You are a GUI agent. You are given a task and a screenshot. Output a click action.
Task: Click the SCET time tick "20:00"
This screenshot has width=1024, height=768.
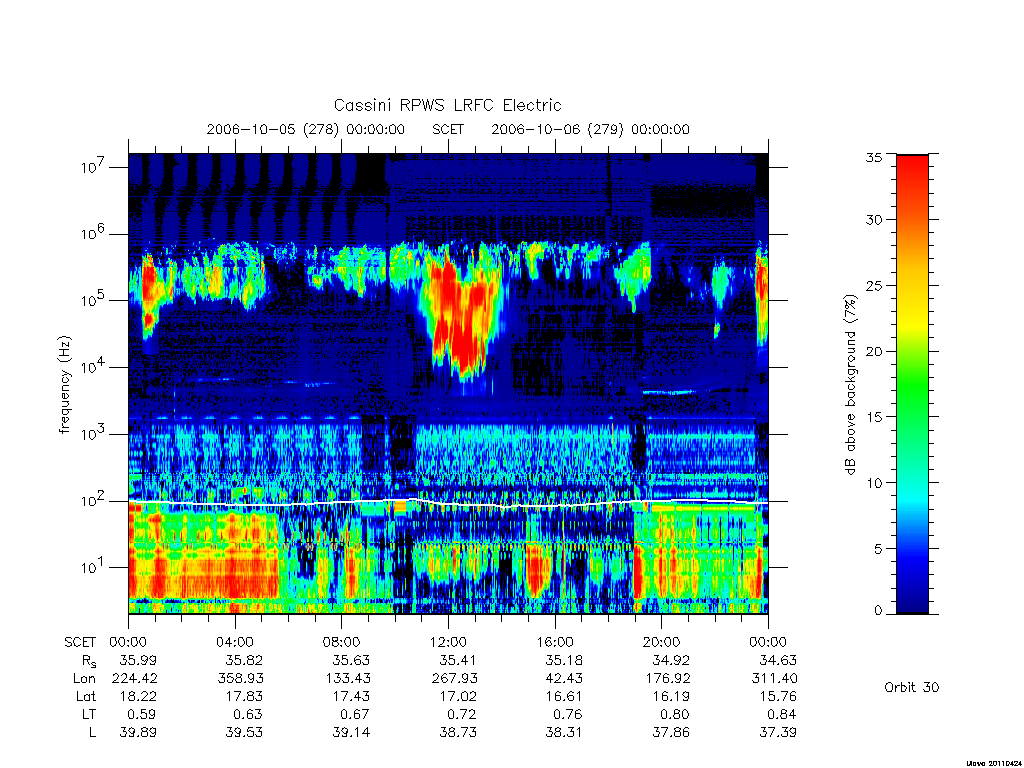(x=662, y=642)
